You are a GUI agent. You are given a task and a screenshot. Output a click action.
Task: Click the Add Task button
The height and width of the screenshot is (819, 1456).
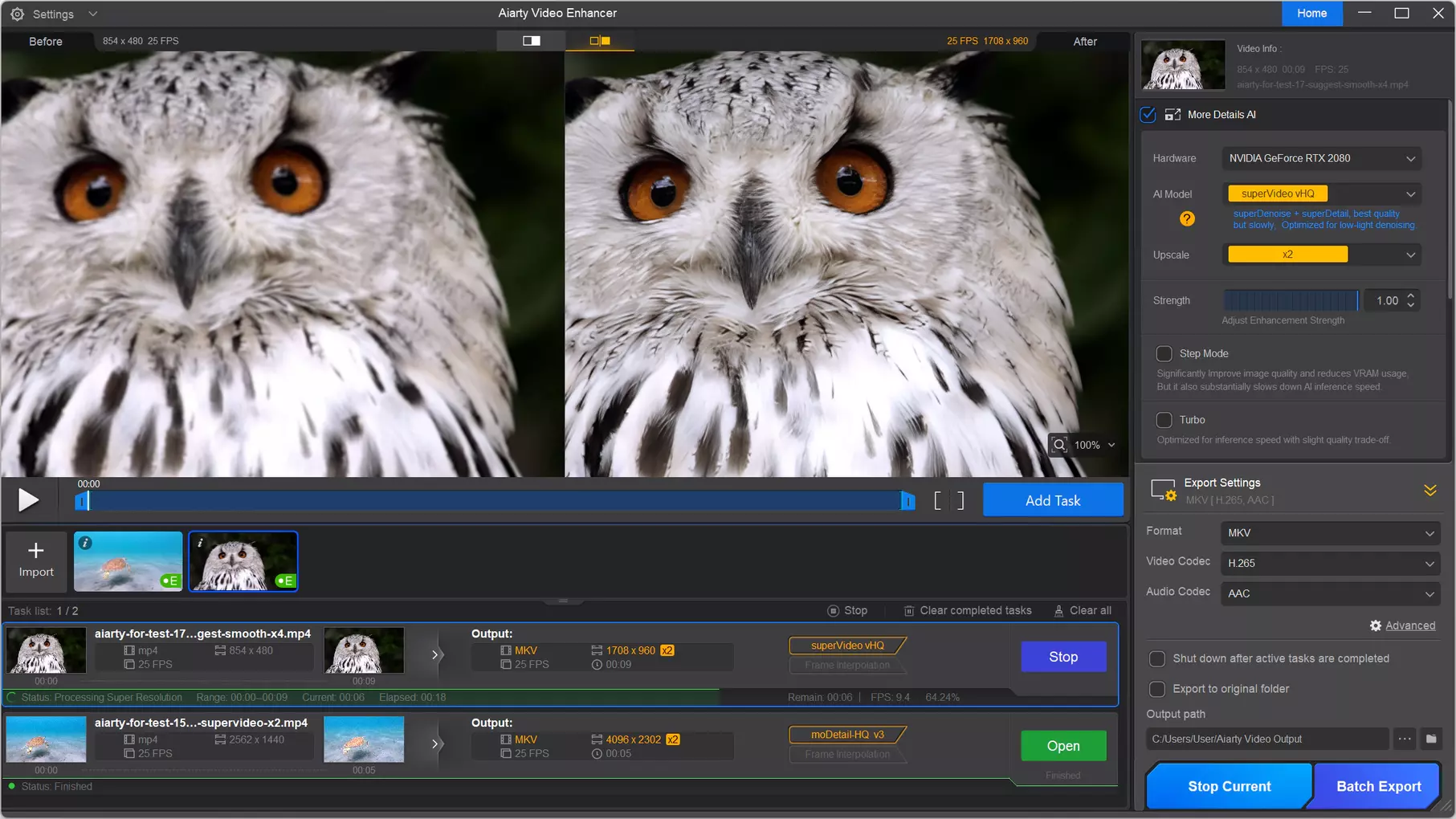(x=1053, y=500)
